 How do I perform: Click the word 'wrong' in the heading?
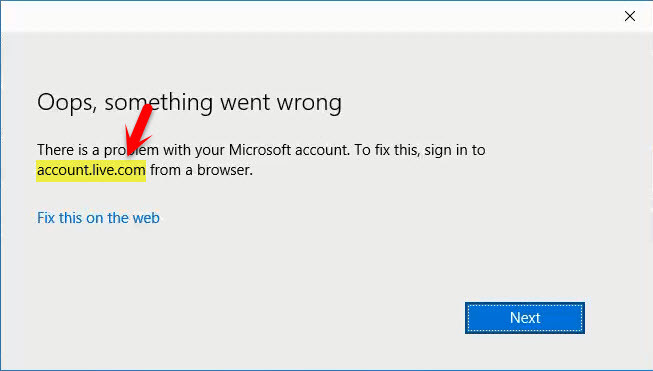tap(309, 103)
